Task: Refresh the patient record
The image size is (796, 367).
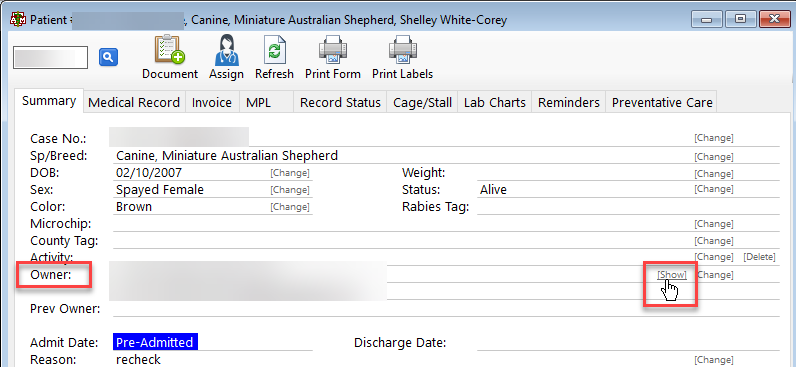Action: click(x=274, y=50)
